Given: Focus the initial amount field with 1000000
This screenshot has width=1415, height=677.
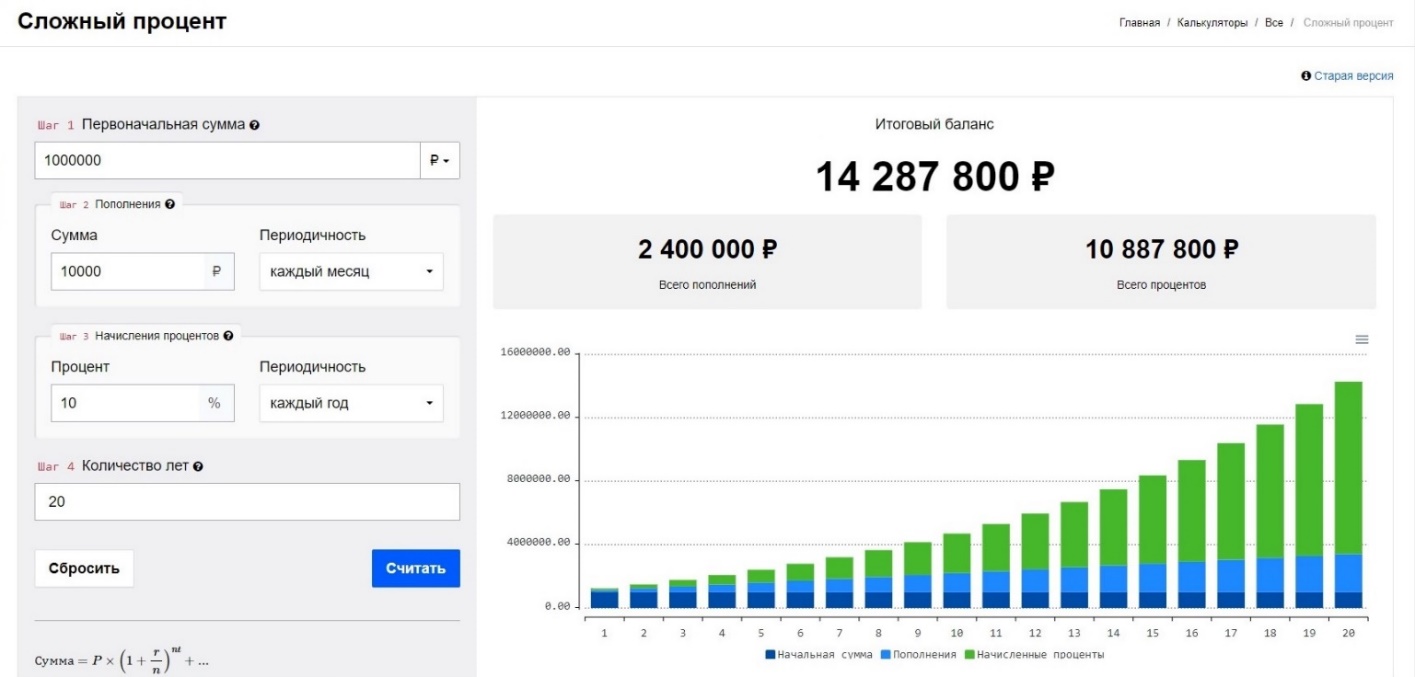Looking at the screenshot, I should click(226, 160).
